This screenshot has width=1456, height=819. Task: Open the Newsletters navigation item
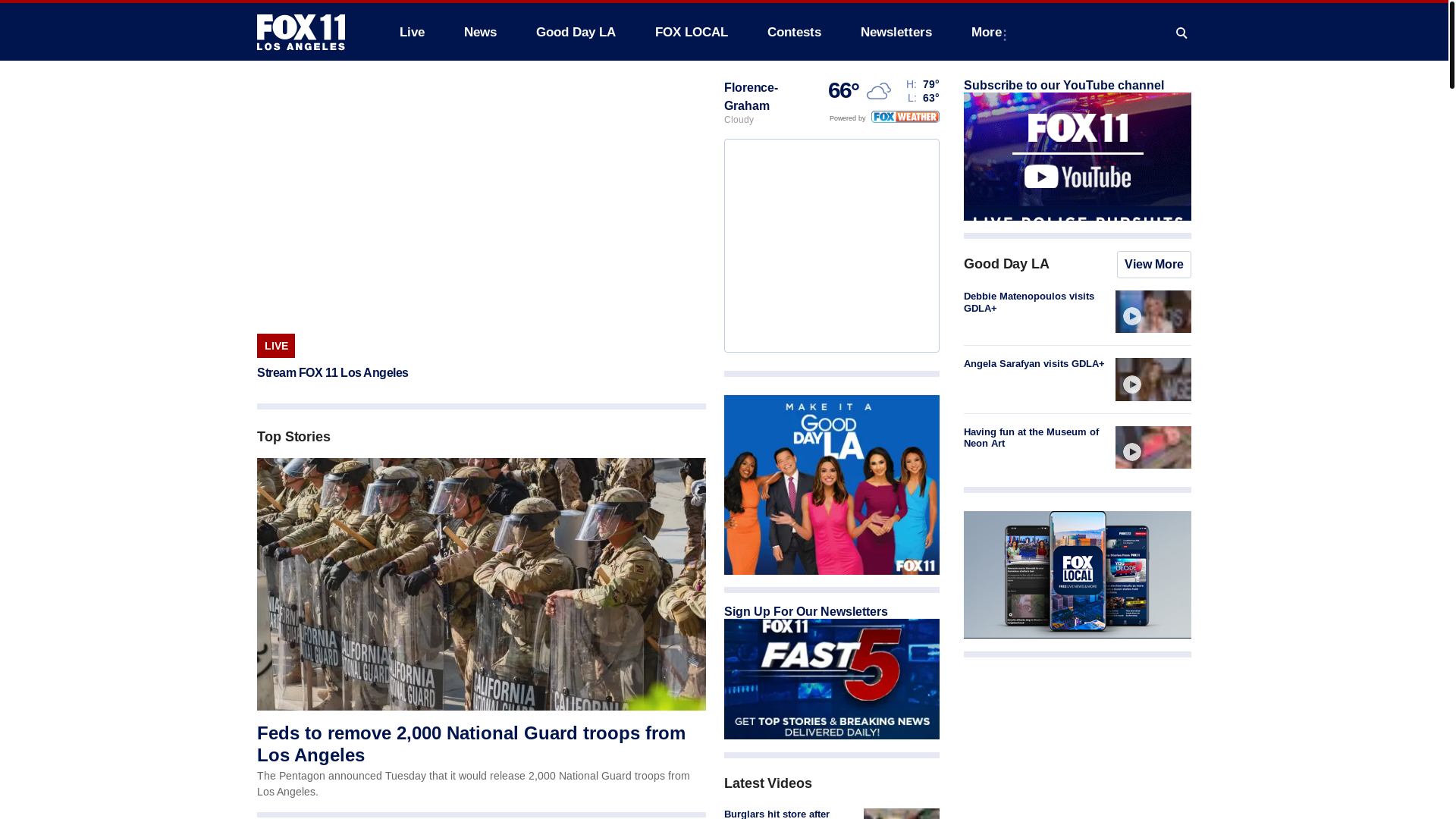point(896,32)
